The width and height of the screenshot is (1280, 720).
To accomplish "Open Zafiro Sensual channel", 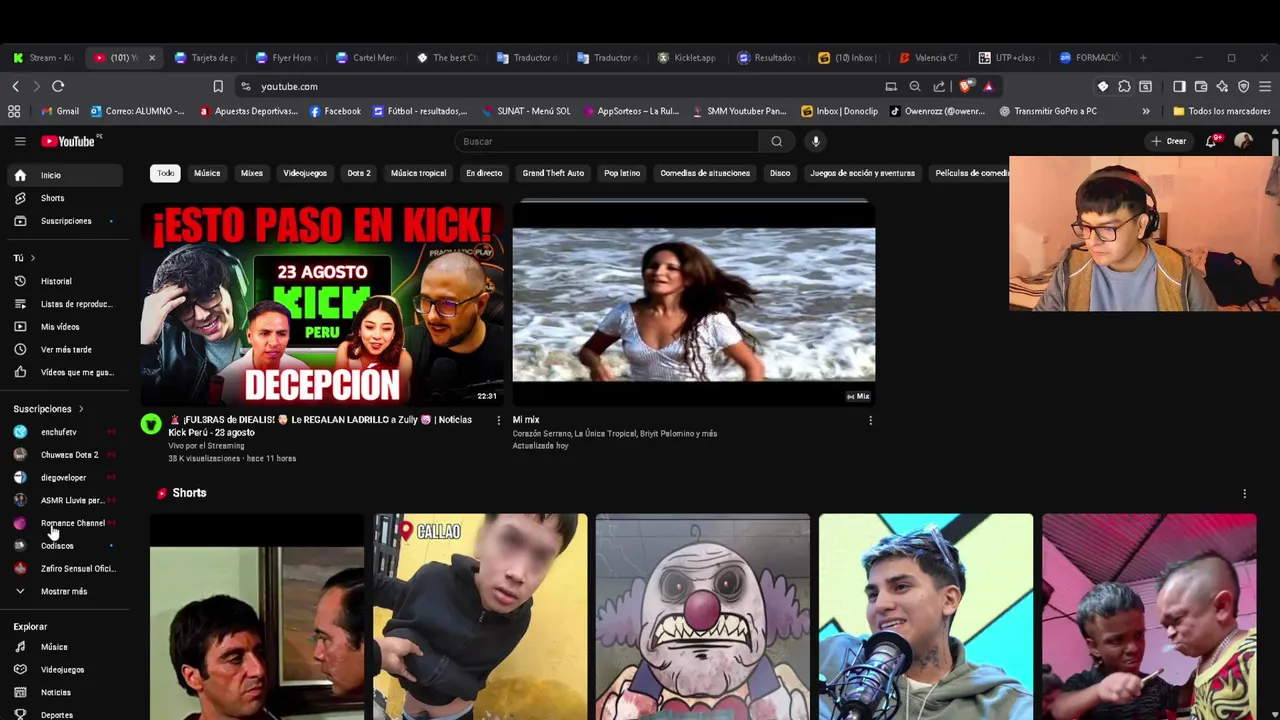I will pyautogui.click(x=66, y=569).
